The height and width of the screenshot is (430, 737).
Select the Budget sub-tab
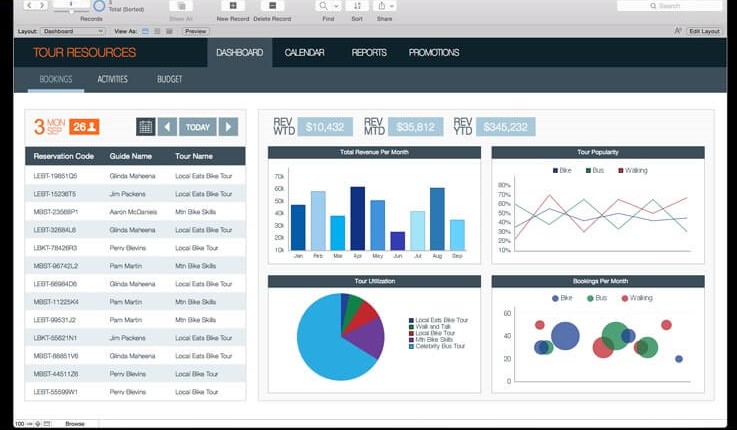pyautogui.click(x=169, y=79)
